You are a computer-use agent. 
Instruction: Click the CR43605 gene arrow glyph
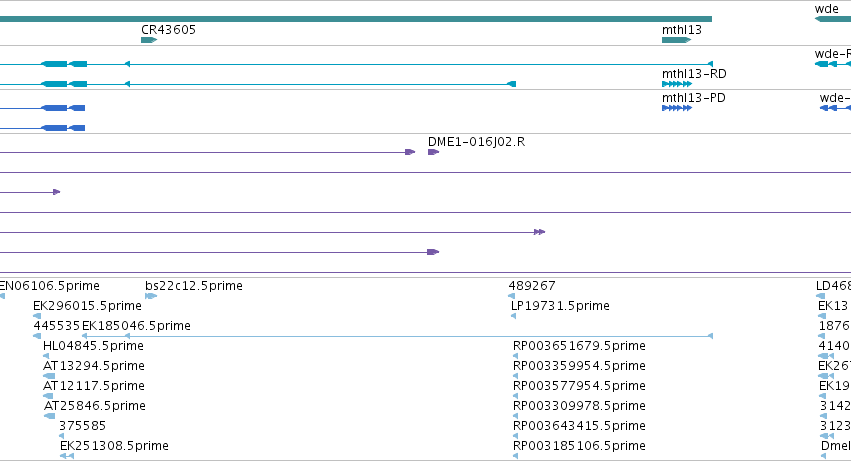pyautogui.click(x=149, y=40)
